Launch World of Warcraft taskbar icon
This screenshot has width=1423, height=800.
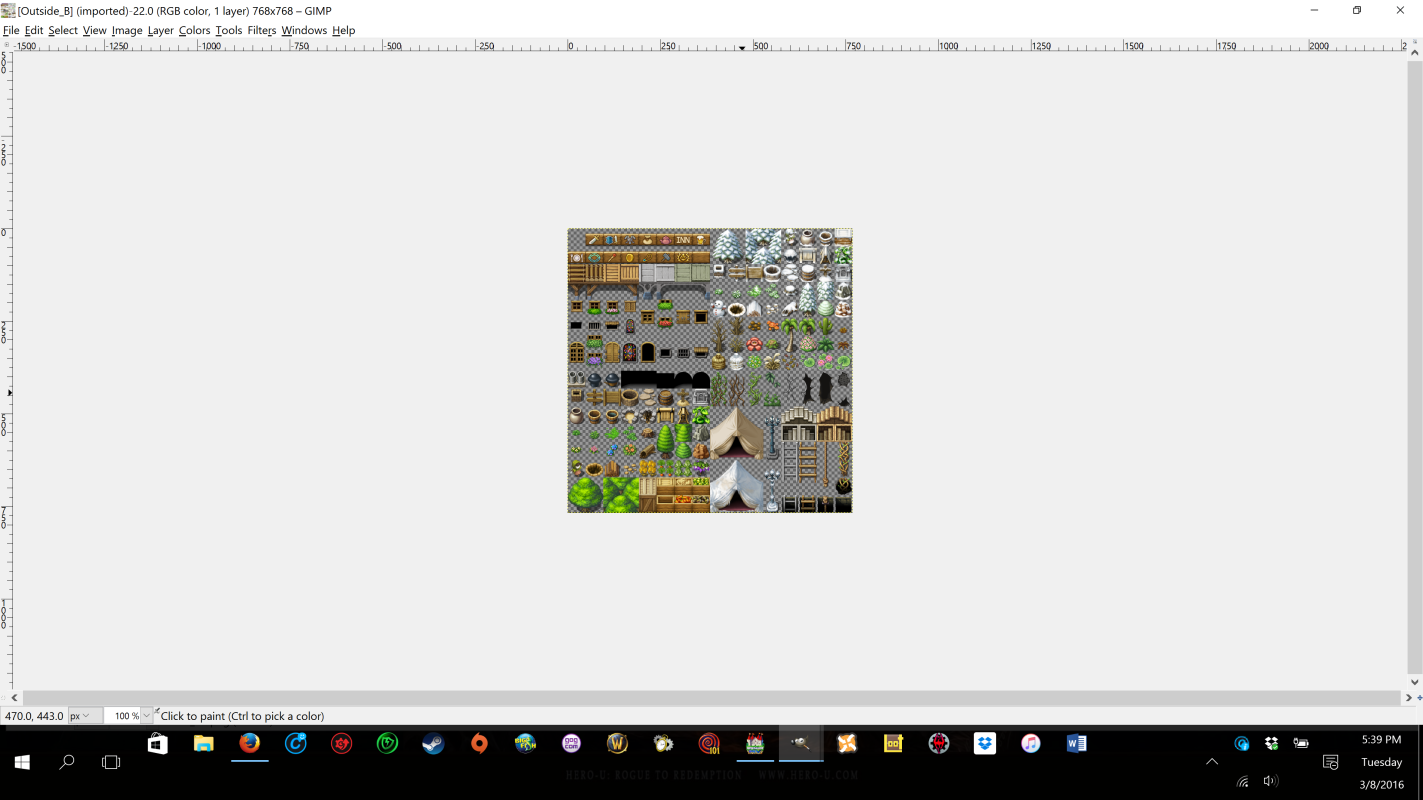[617, 744]
